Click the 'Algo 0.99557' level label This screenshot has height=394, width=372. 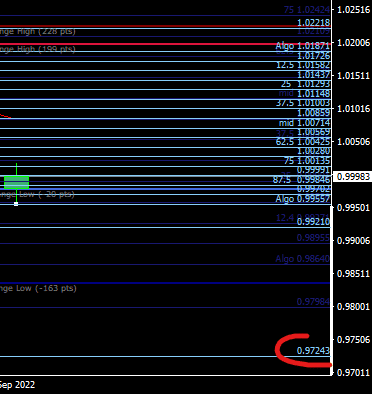click(303, 199)
